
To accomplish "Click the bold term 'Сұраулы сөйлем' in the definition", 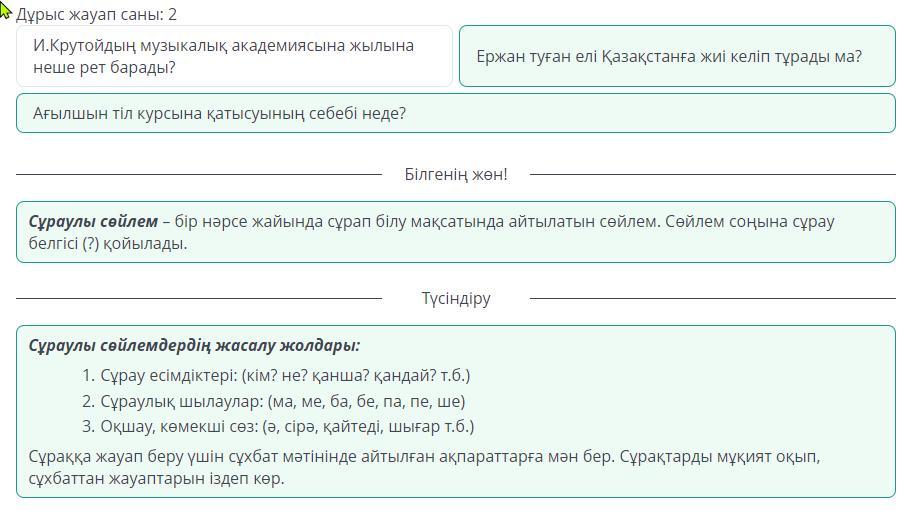I will [x=93, y=221].
